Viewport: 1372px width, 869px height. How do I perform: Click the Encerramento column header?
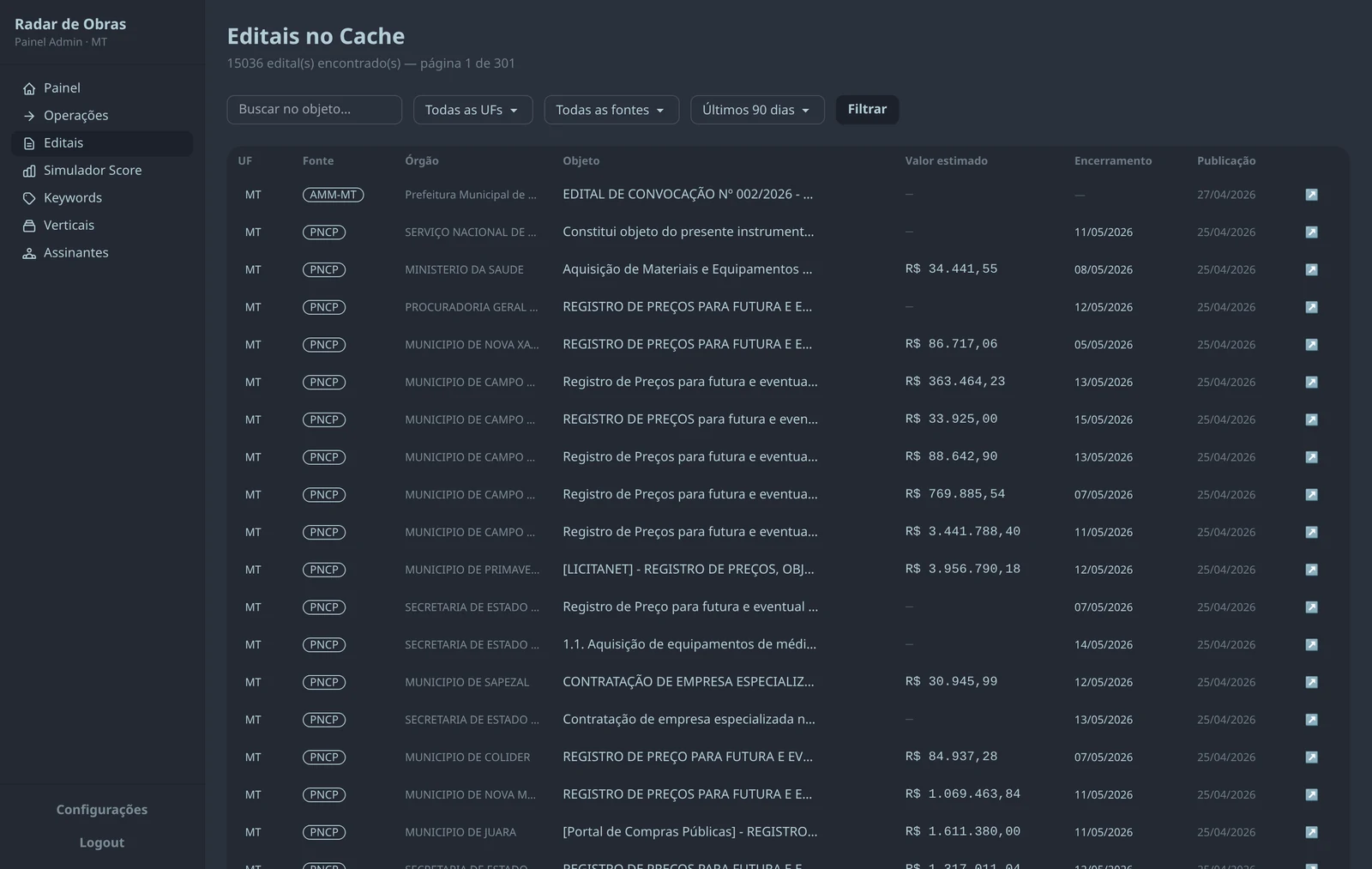point(1113,161)
